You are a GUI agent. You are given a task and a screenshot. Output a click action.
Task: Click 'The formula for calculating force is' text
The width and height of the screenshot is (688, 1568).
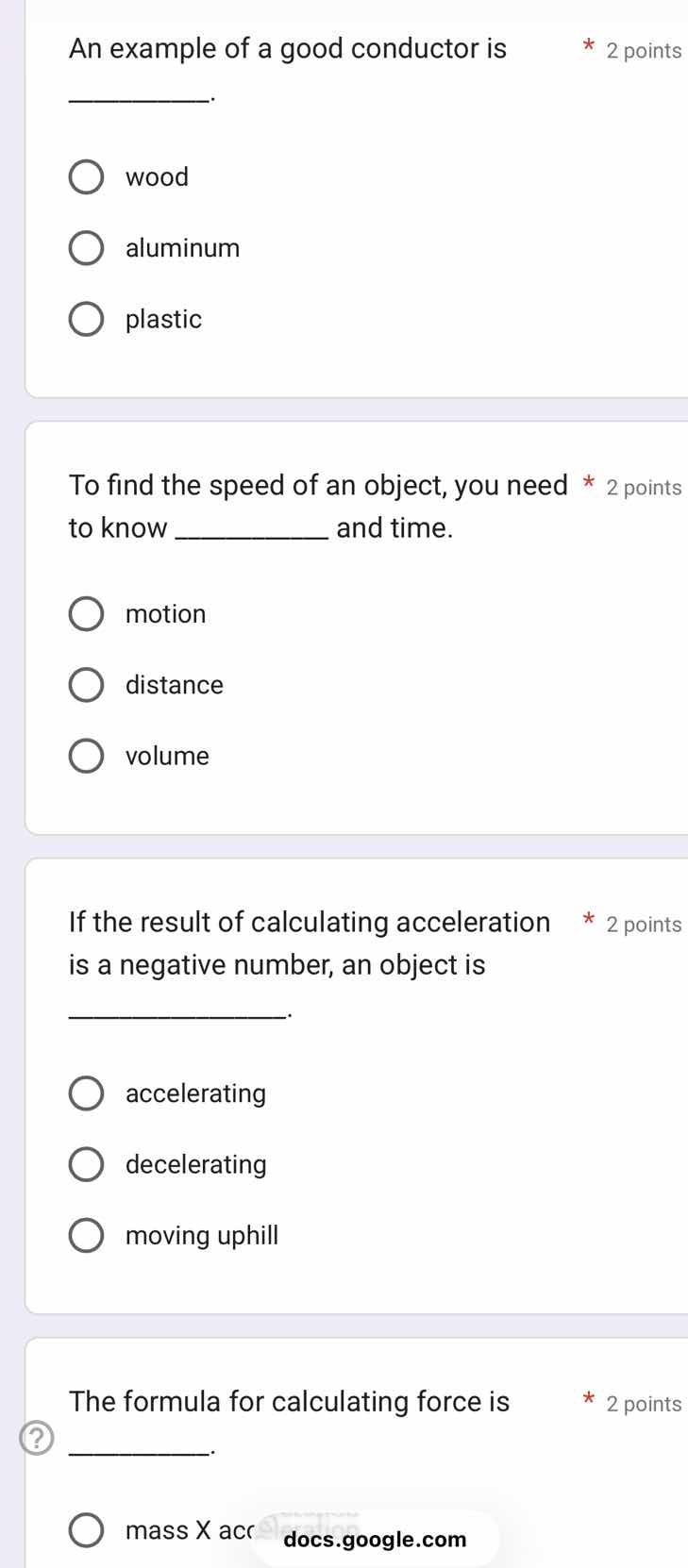[289, 1402]
